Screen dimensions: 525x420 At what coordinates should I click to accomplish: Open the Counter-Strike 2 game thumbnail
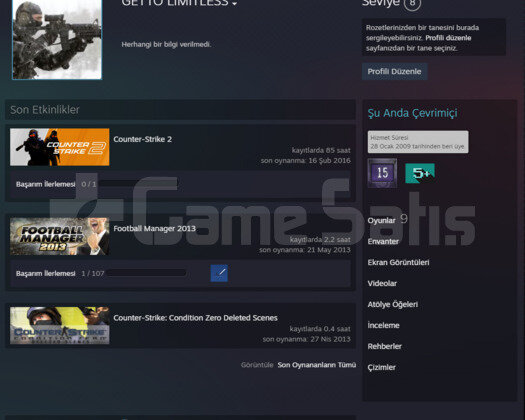click(x=60, y=147)
